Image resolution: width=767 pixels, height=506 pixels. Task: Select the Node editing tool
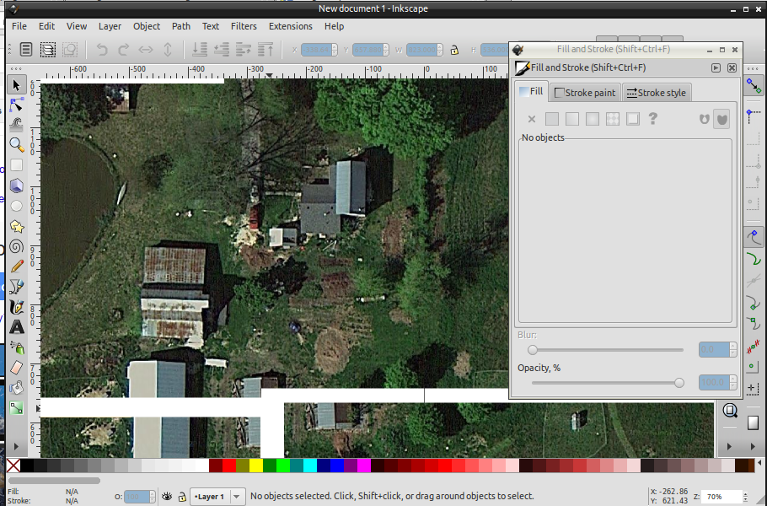click(x=17, y=105)
